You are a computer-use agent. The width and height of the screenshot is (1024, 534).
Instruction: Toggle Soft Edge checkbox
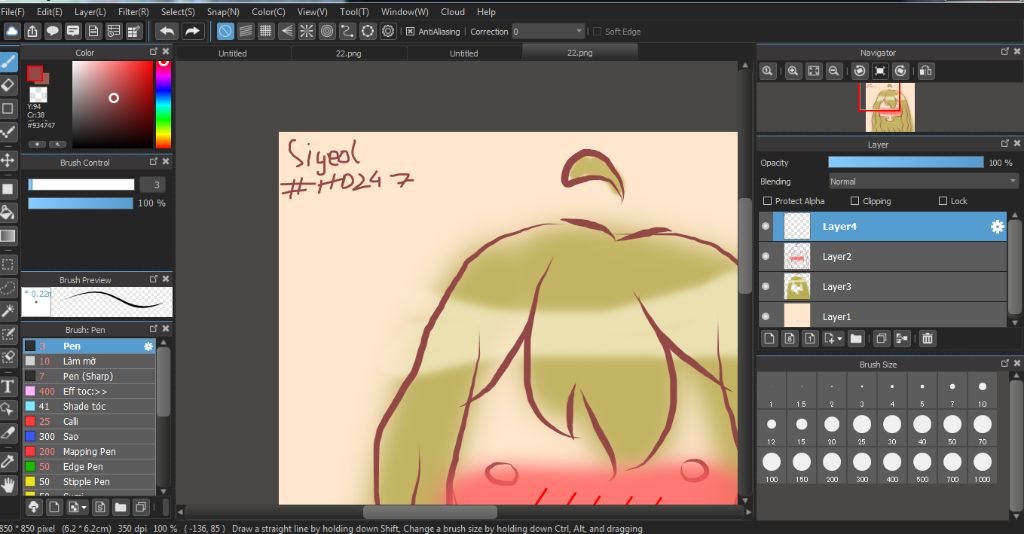pos(597,31)
